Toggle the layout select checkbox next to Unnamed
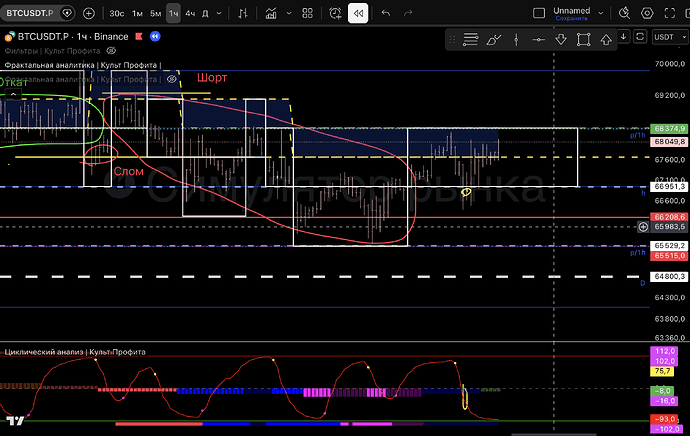Screen dimensions: 690x436 click(x=540, y=14)
